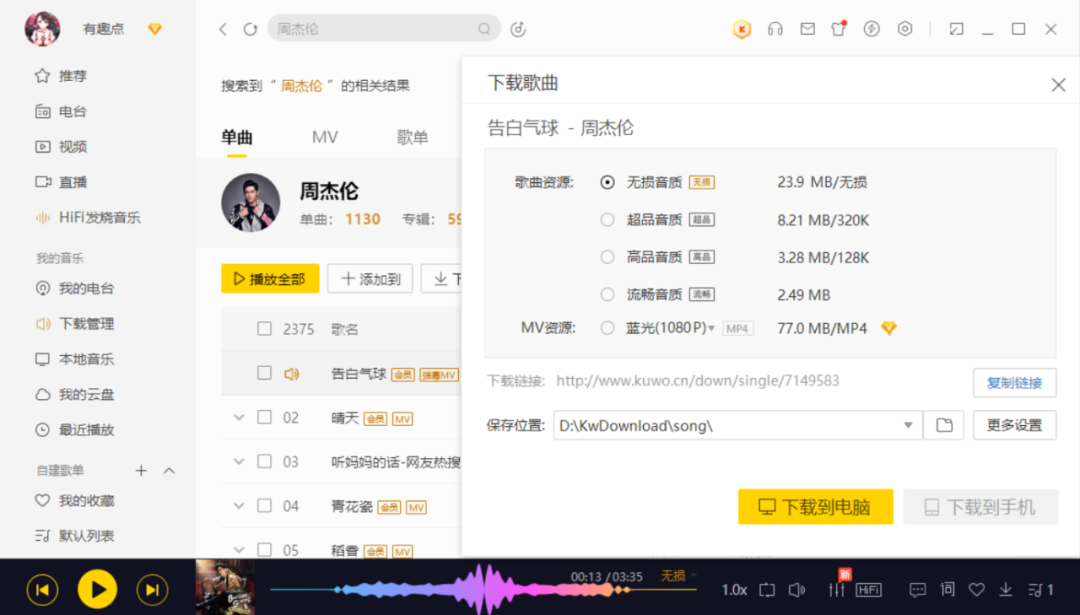Click 下载到电脑 to download the song
This screenshot has height=615, width=1080.
[815, 507]
